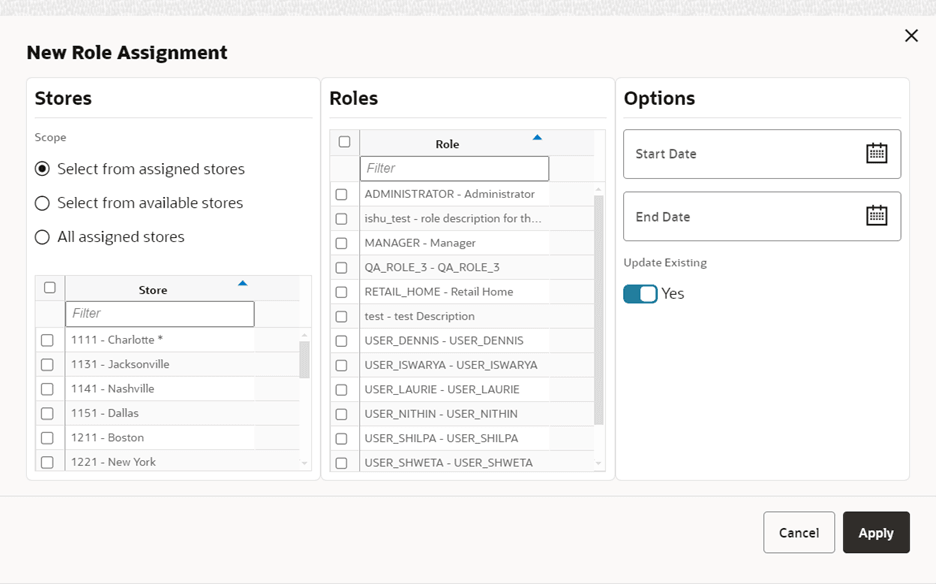Viewport: 936px width, 584px height.
Task: Check the ADMINISTRATOR - Administrator role
Action: (342, 194)
